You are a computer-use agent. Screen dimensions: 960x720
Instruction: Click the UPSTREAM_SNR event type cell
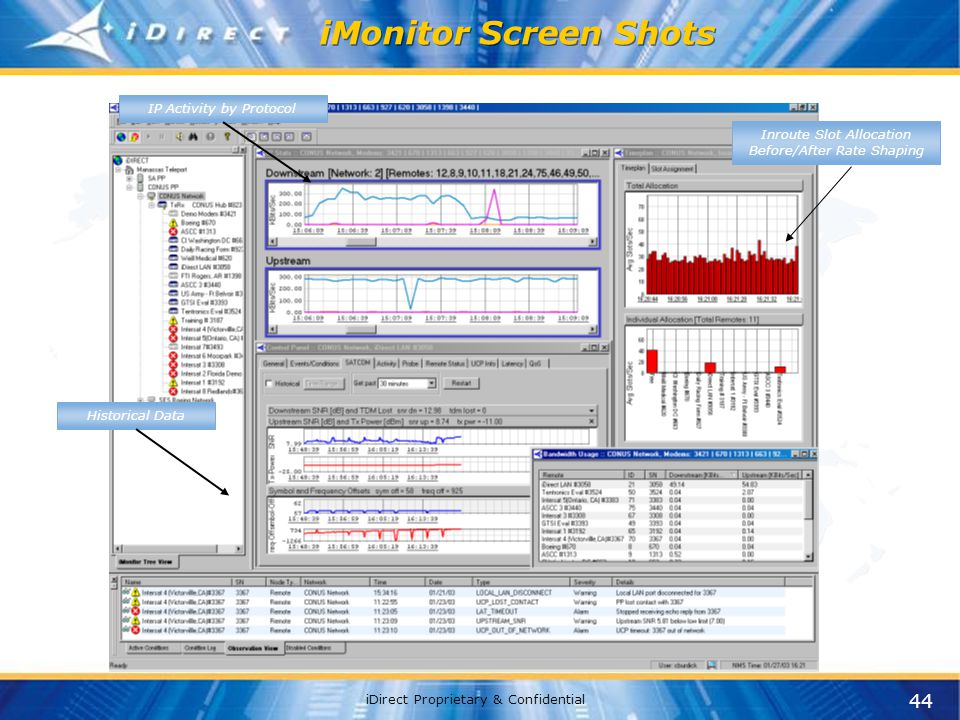pyautogui.click(x=501, y=621)
